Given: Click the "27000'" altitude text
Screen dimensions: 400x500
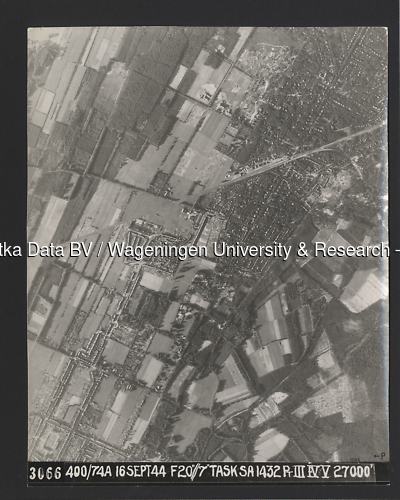Looking at the screenshot, I should pos(354,472).
